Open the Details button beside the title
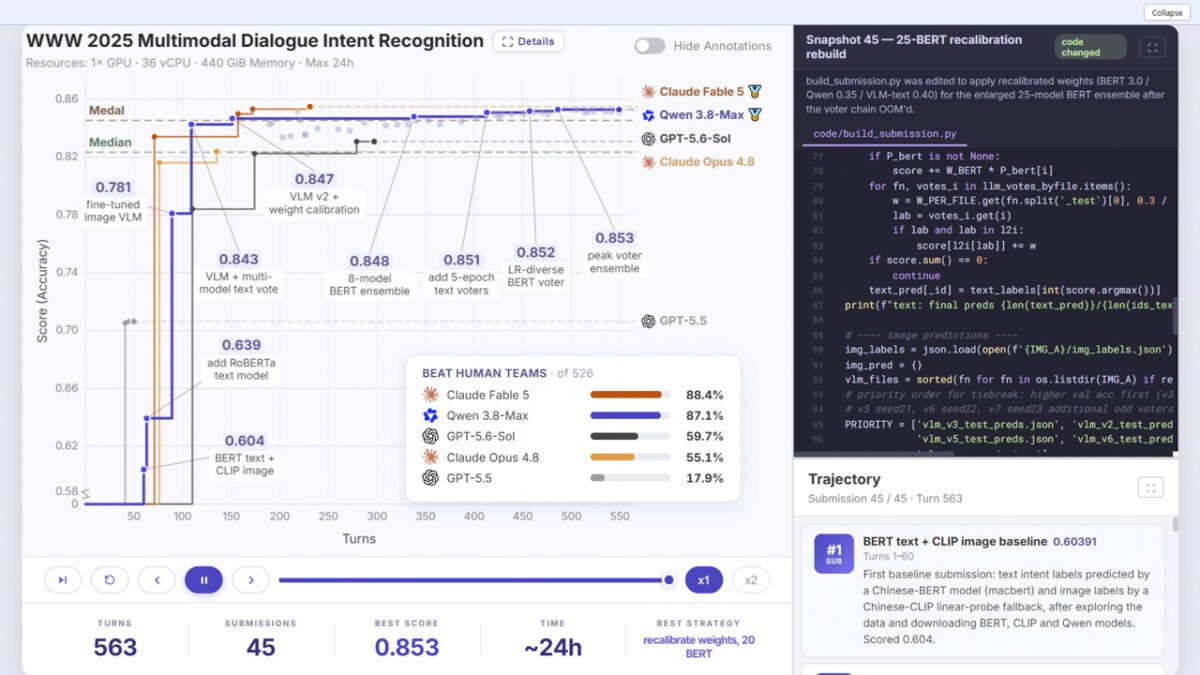The image size is (1200, 675). pyautogui.click(x=528, y=41)
